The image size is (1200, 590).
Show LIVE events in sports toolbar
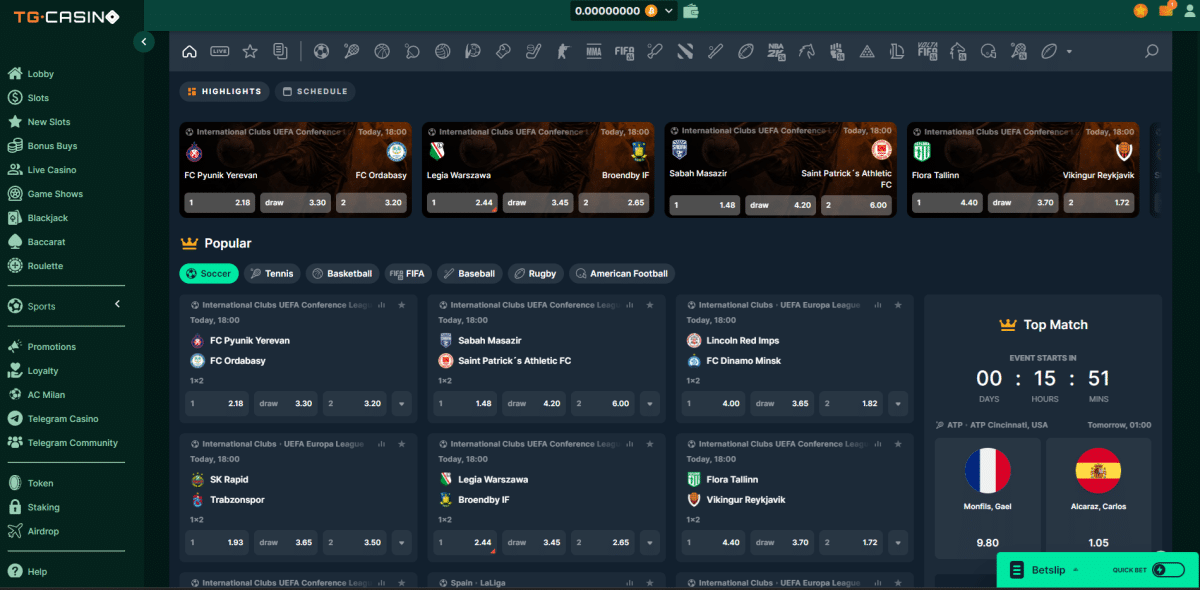pos(220,51)
